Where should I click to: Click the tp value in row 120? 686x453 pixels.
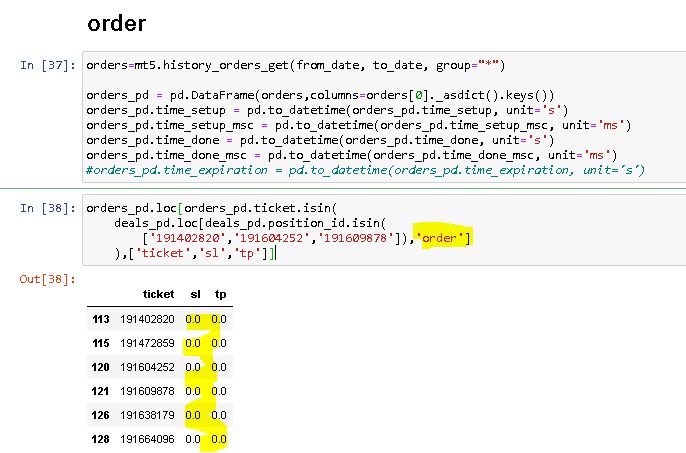(219, 367)
